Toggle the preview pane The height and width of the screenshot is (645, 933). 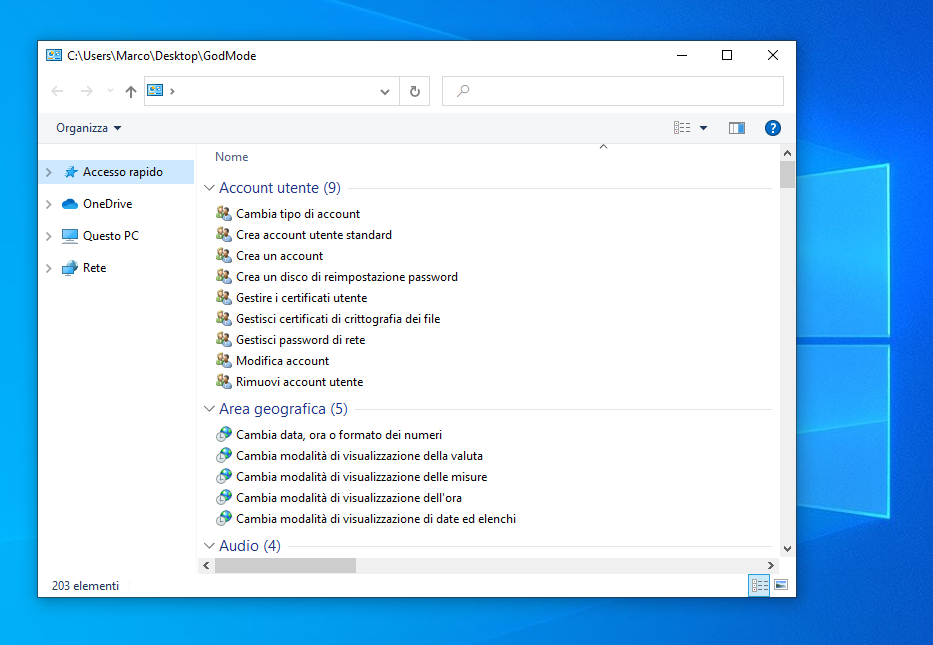coord(737,128)
